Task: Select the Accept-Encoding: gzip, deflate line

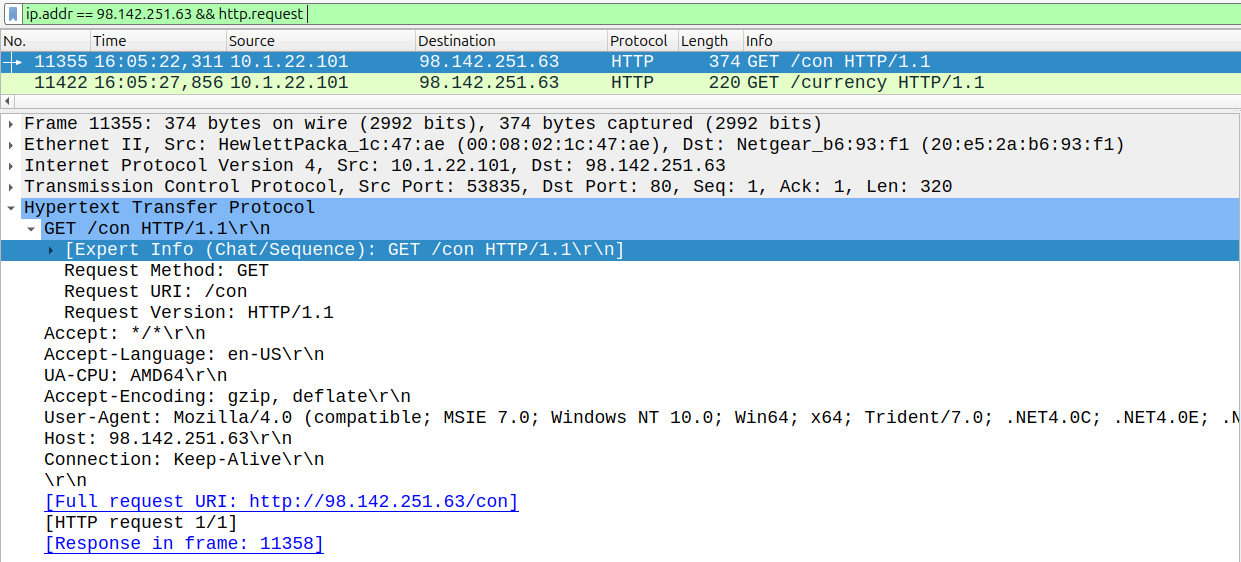Action: tap(227, 397)
